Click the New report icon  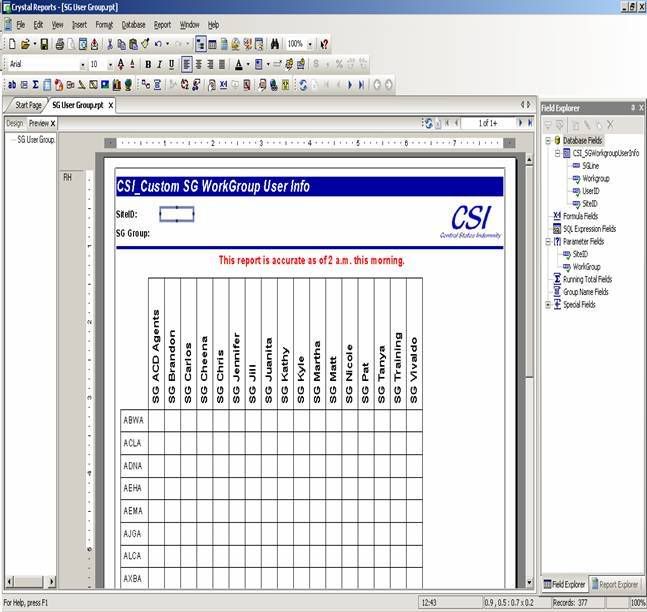13,44
